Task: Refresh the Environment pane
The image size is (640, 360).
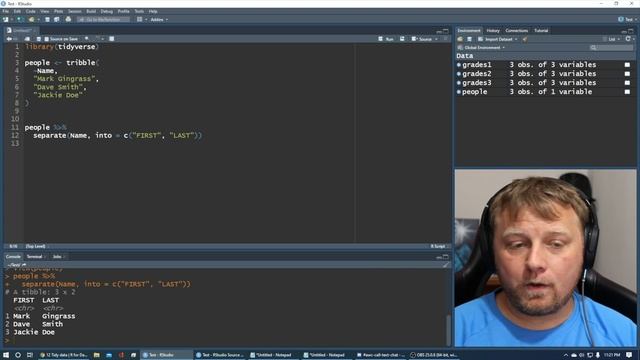Action: tap(628, 39)
